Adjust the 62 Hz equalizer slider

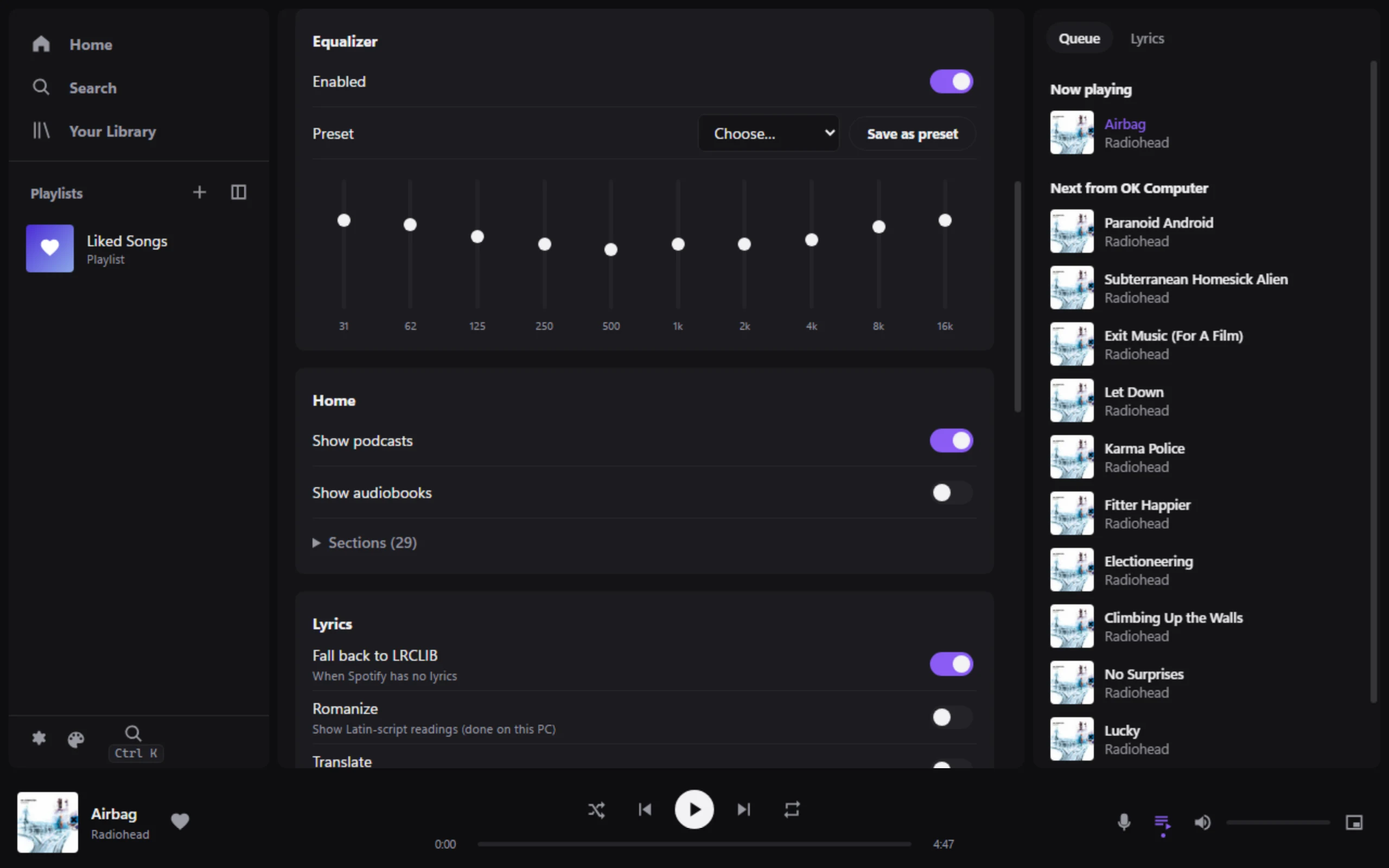point(410,244)
